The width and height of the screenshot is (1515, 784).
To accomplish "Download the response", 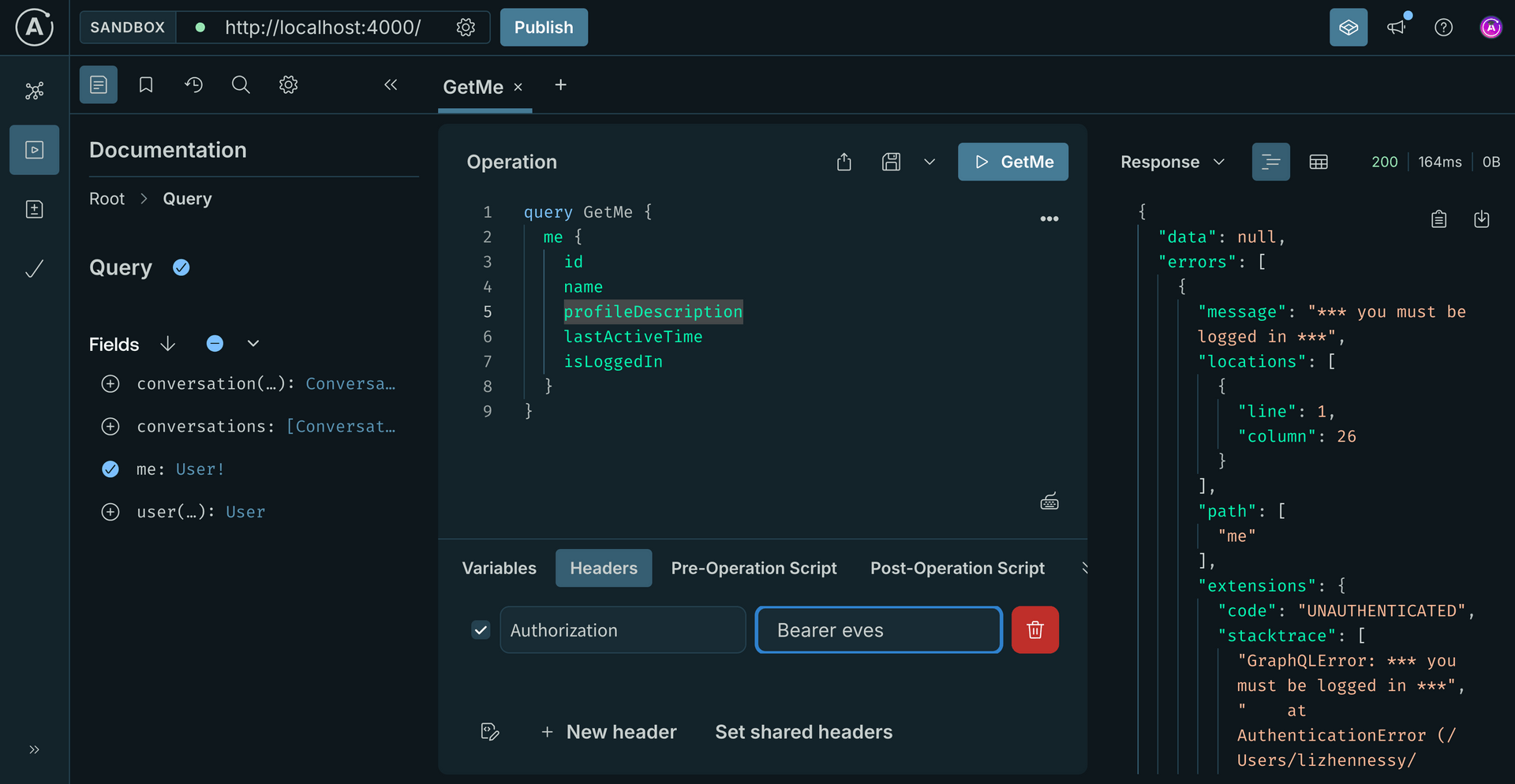I will (x=1482, y=218).
